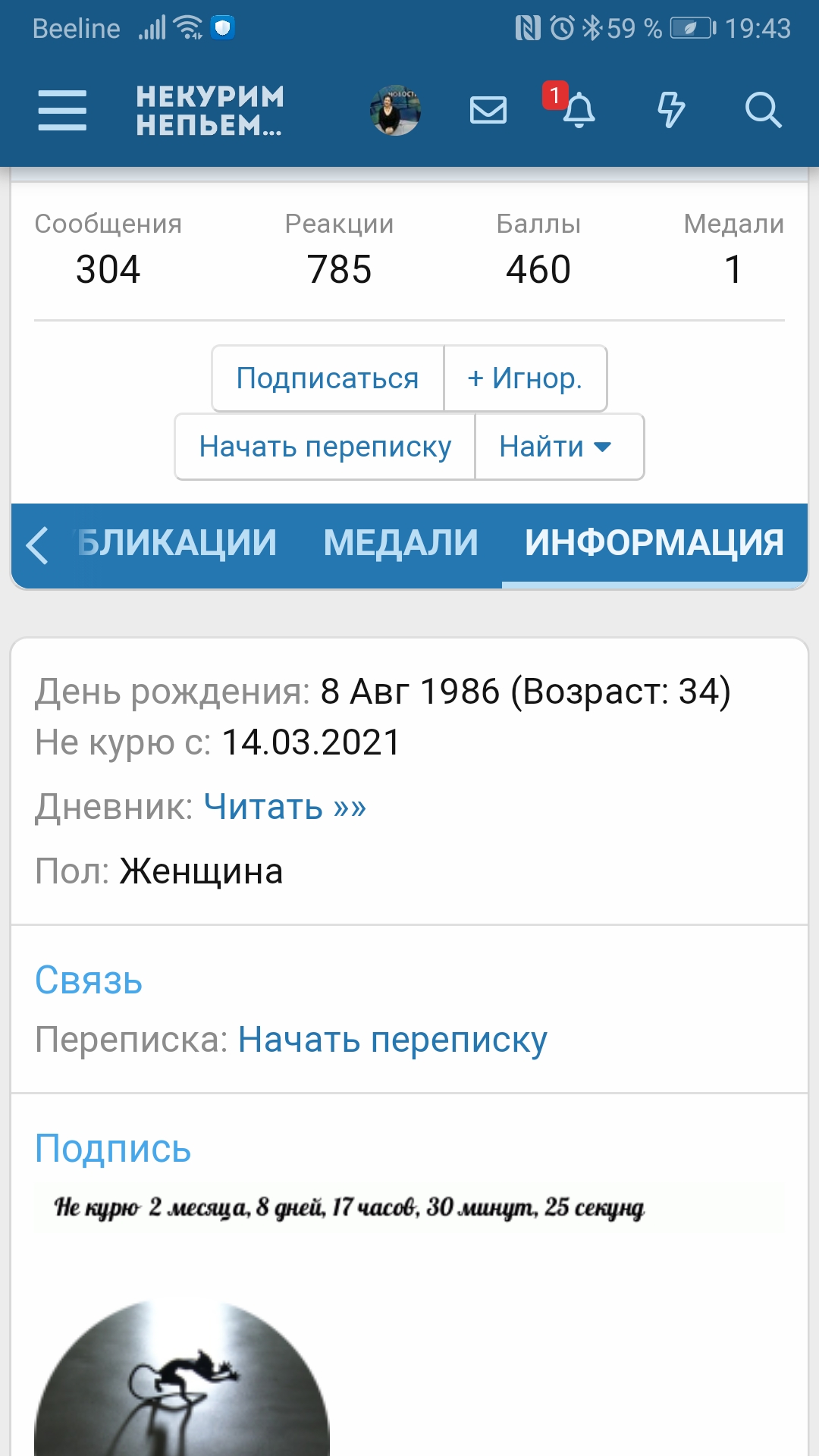The height and width of the screenshot is (1456, 819).
Task: Open the hamburger navigation menu
Action: [x=62, y=111]
